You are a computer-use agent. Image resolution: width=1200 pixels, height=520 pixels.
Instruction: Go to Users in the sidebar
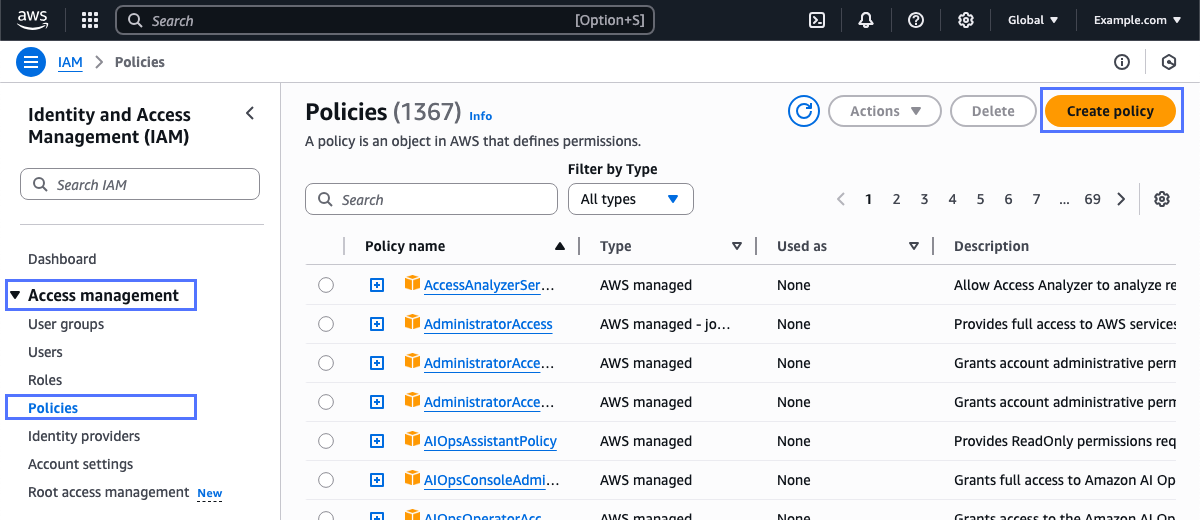45,352
